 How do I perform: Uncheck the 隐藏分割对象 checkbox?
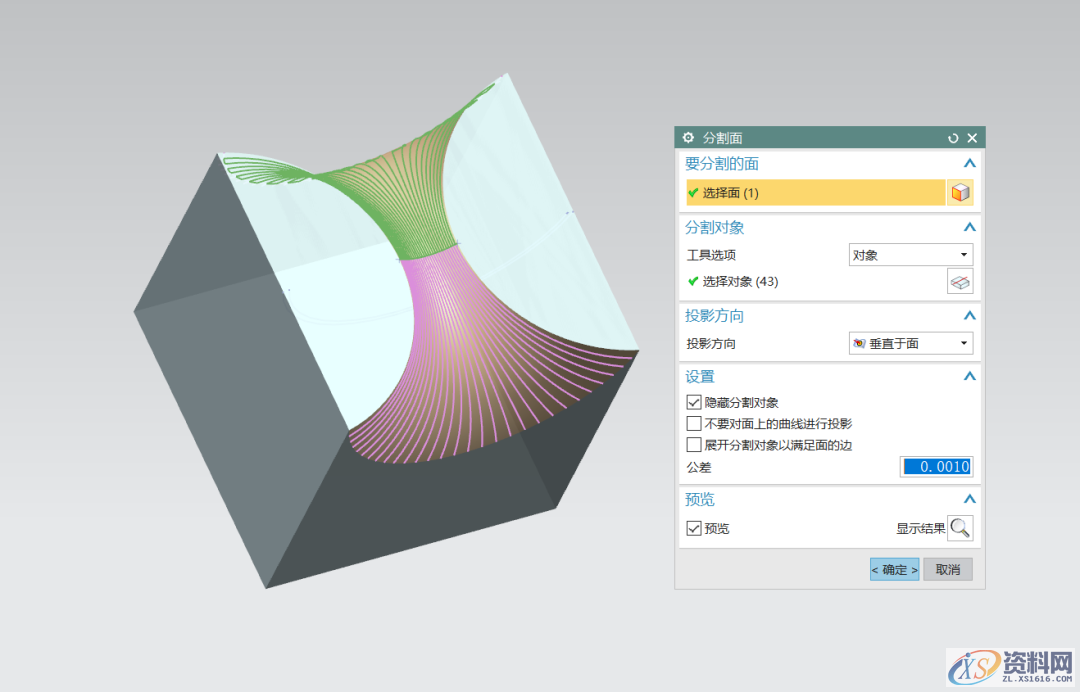point(694,402)
